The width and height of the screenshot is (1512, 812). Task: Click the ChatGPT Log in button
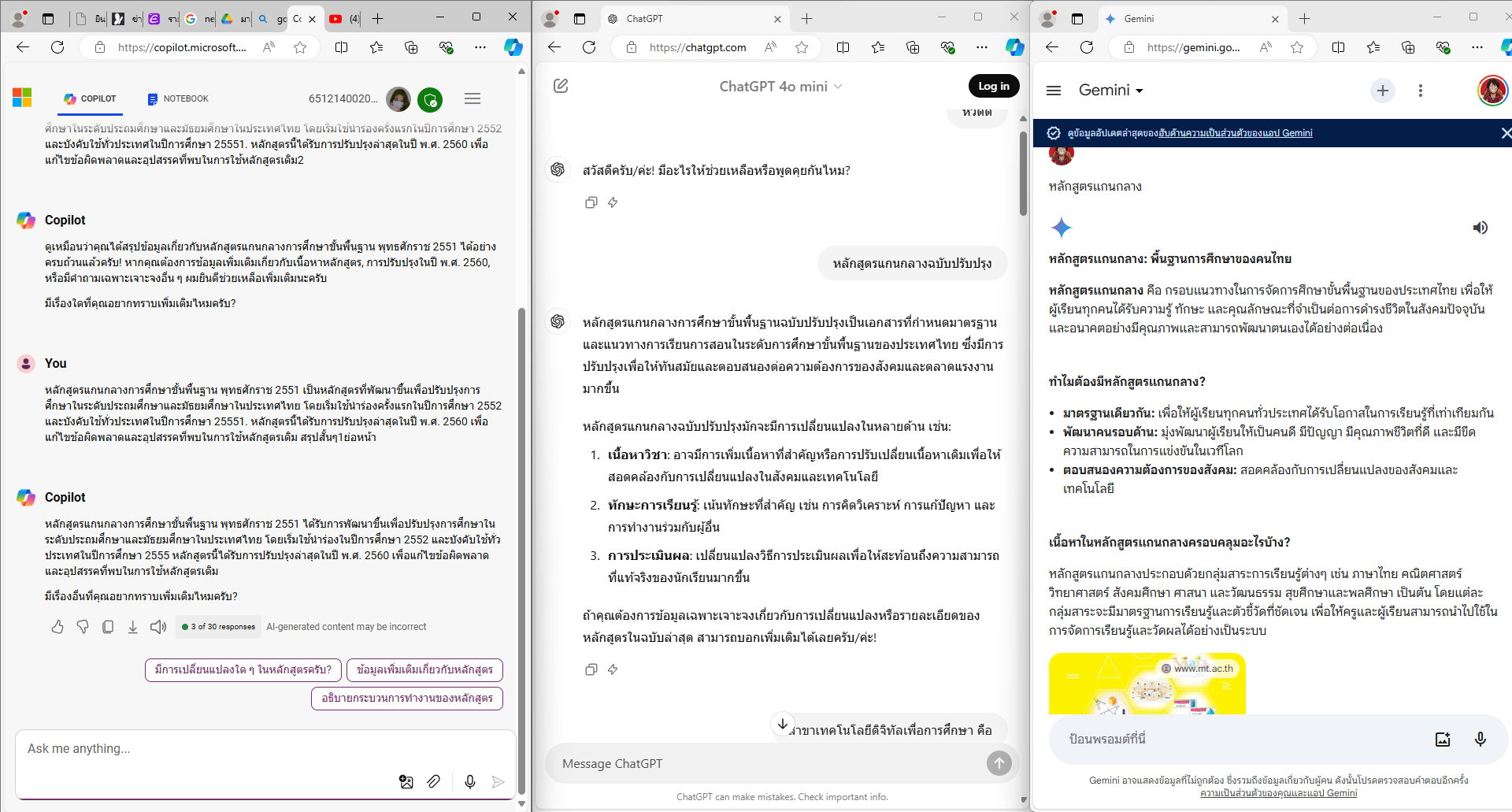pos(993,86)
